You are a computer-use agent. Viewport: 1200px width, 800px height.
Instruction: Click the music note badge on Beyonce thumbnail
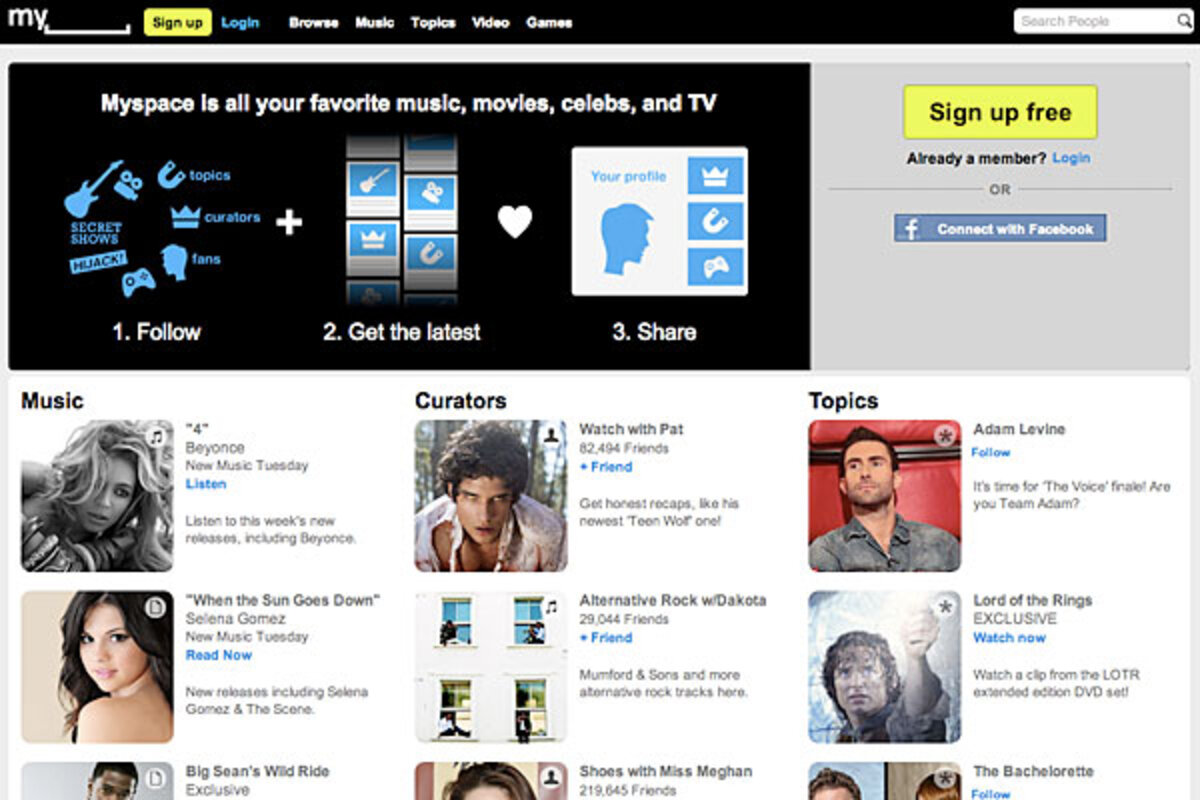[x=156, y=436]
